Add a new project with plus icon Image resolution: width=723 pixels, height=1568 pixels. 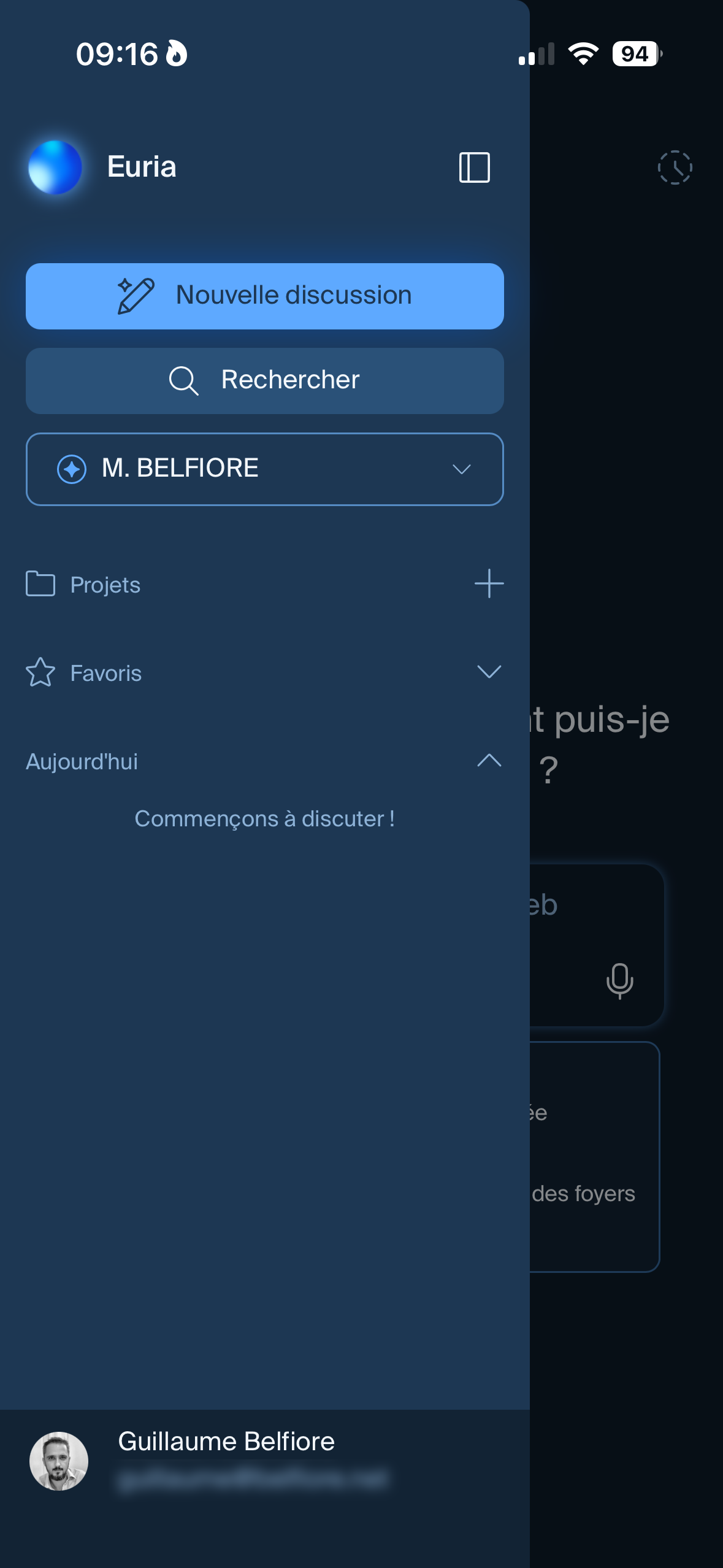489,583
